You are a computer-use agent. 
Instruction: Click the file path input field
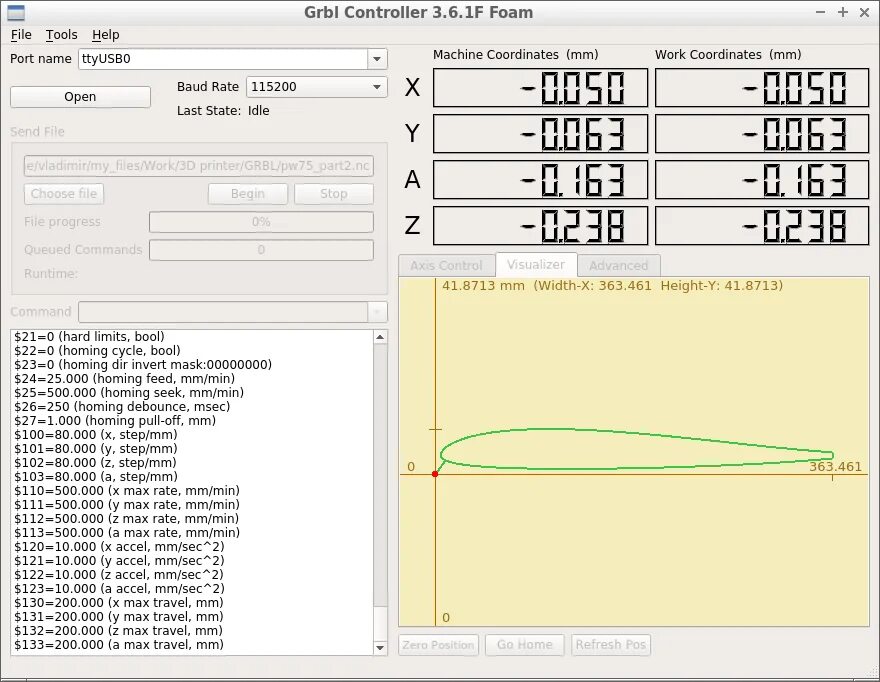click(199, 166)
